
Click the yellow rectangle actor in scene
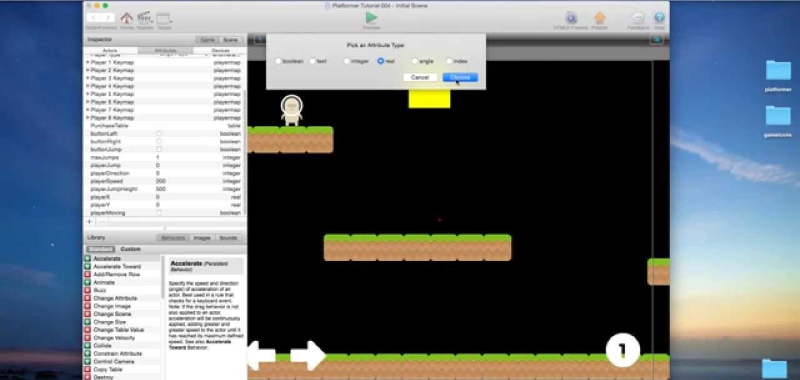tap(430, 99)
